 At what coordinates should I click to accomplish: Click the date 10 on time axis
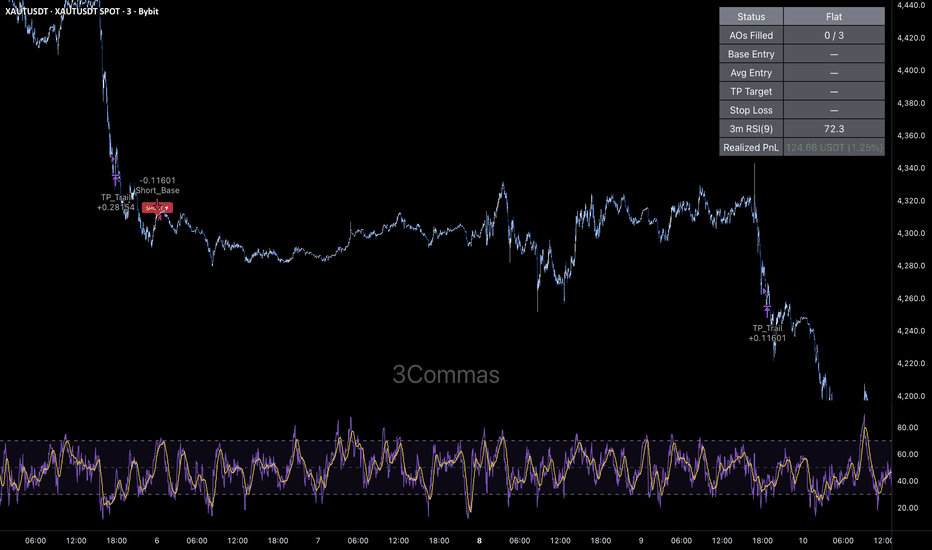click(803, 540)
